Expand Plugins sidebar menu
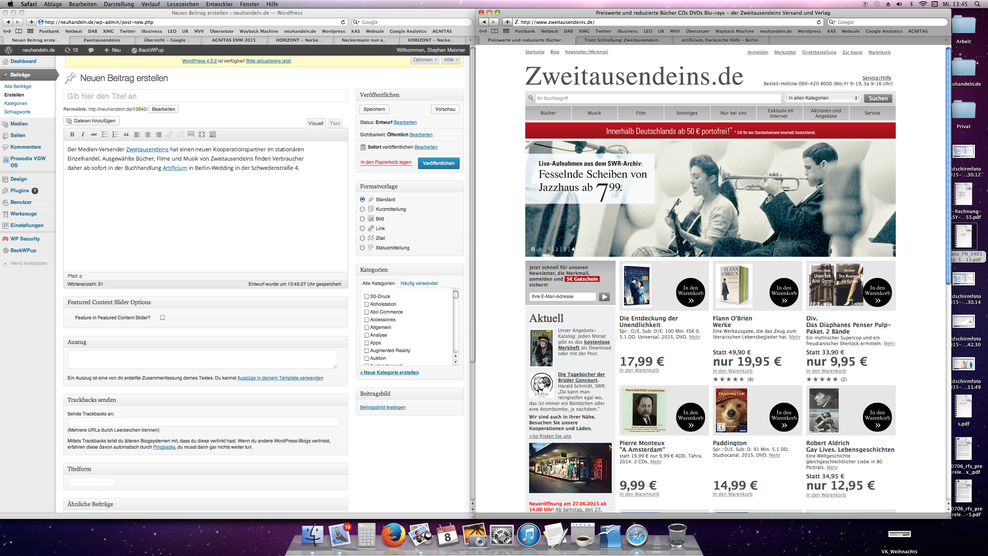Image resolution: width=988 pixels, height=556 pixels. pyautogui.click(x=21, y=190)
